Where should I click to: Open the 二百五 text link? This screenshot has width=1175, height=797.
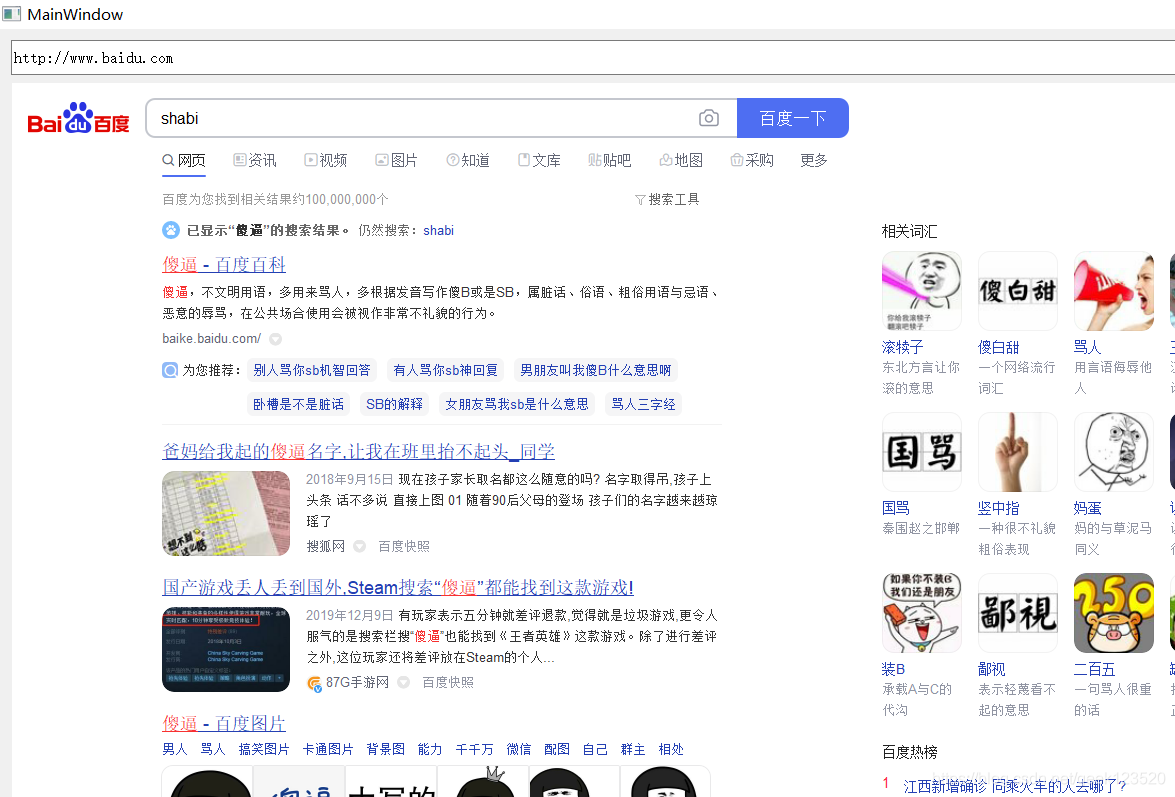point(1095,669)
